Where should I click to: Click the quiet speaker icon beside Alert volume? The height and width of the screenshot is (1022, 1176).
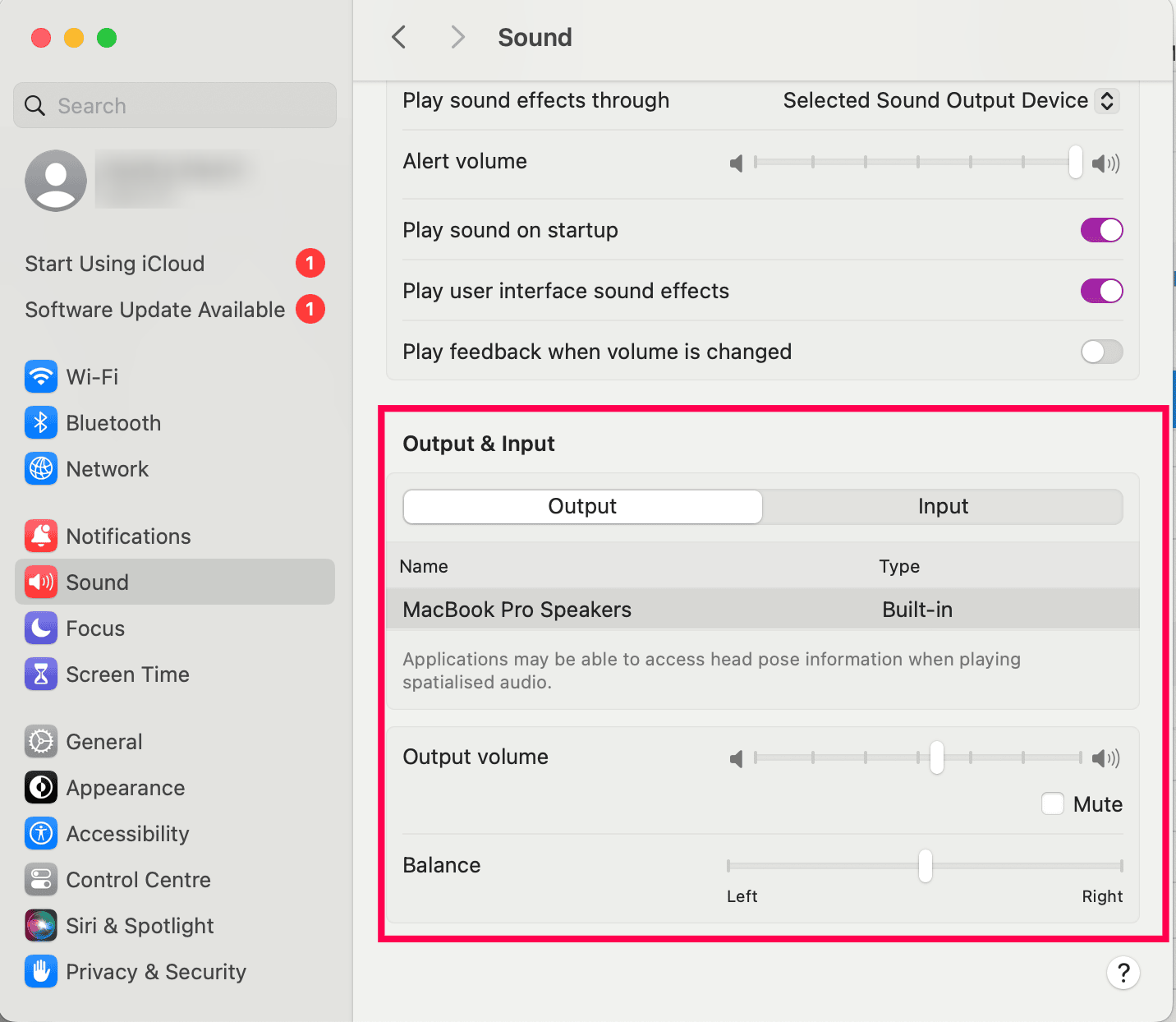737,163
